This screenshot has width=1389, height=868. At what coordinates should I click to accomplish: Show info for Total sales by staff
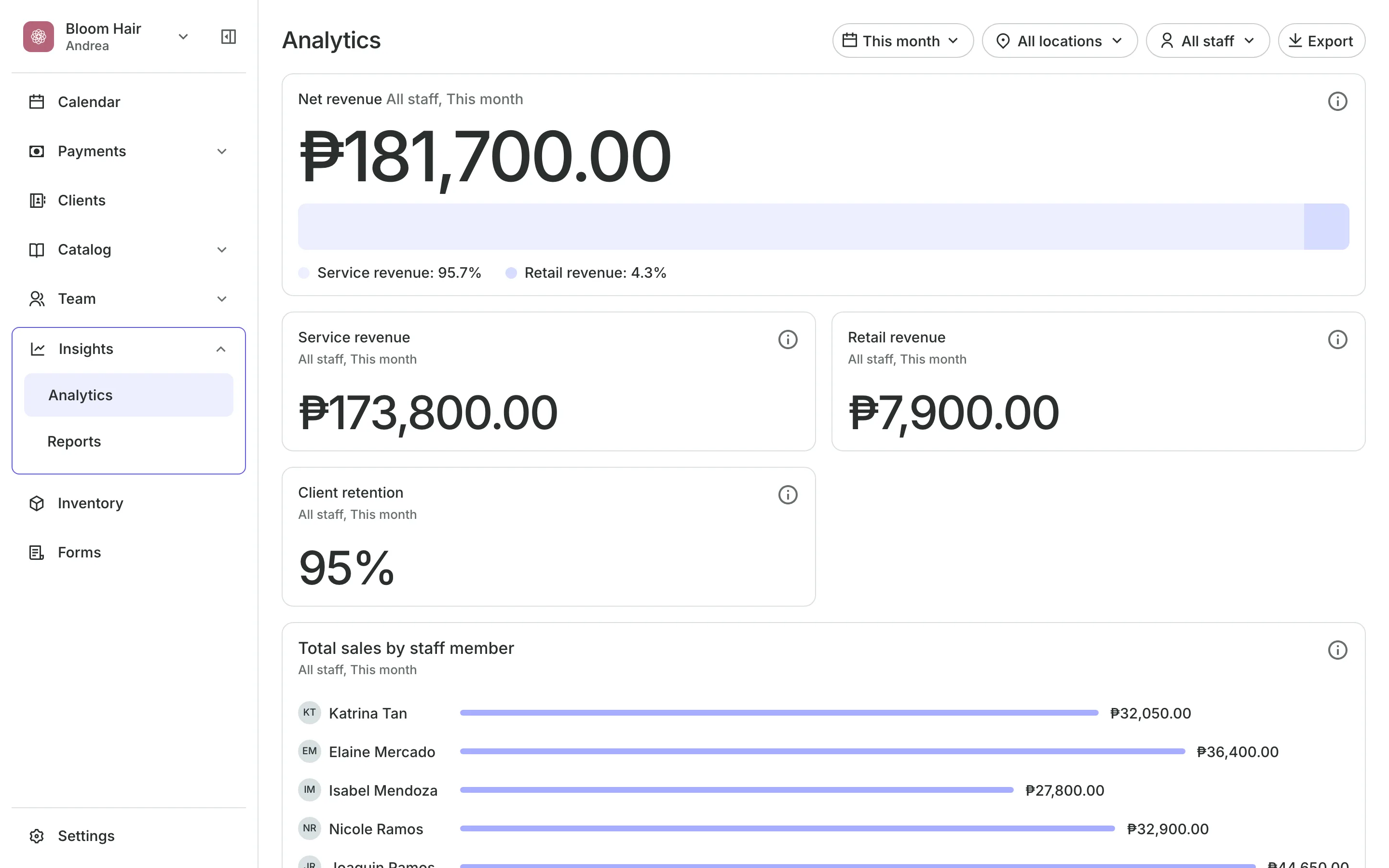pyautogui.click(x=1337, y=651)
